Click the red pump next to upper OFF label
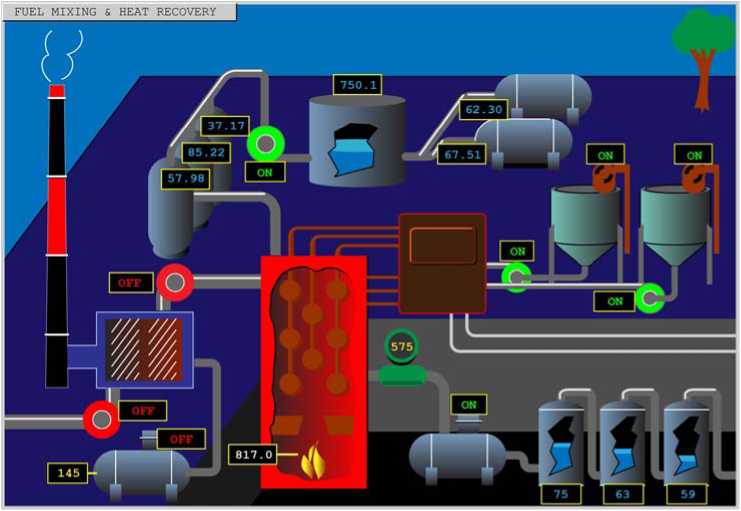This screenshot has width=741, height=511. click(175, 283)
